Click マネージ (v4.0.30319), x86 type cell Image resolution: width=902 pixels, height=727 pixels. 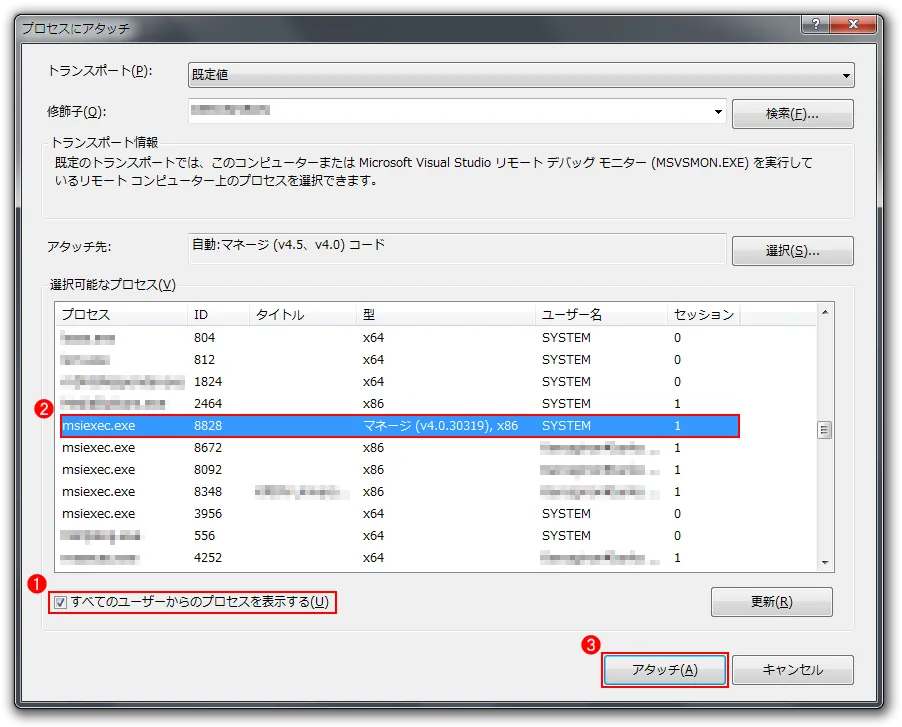[441, 426]
